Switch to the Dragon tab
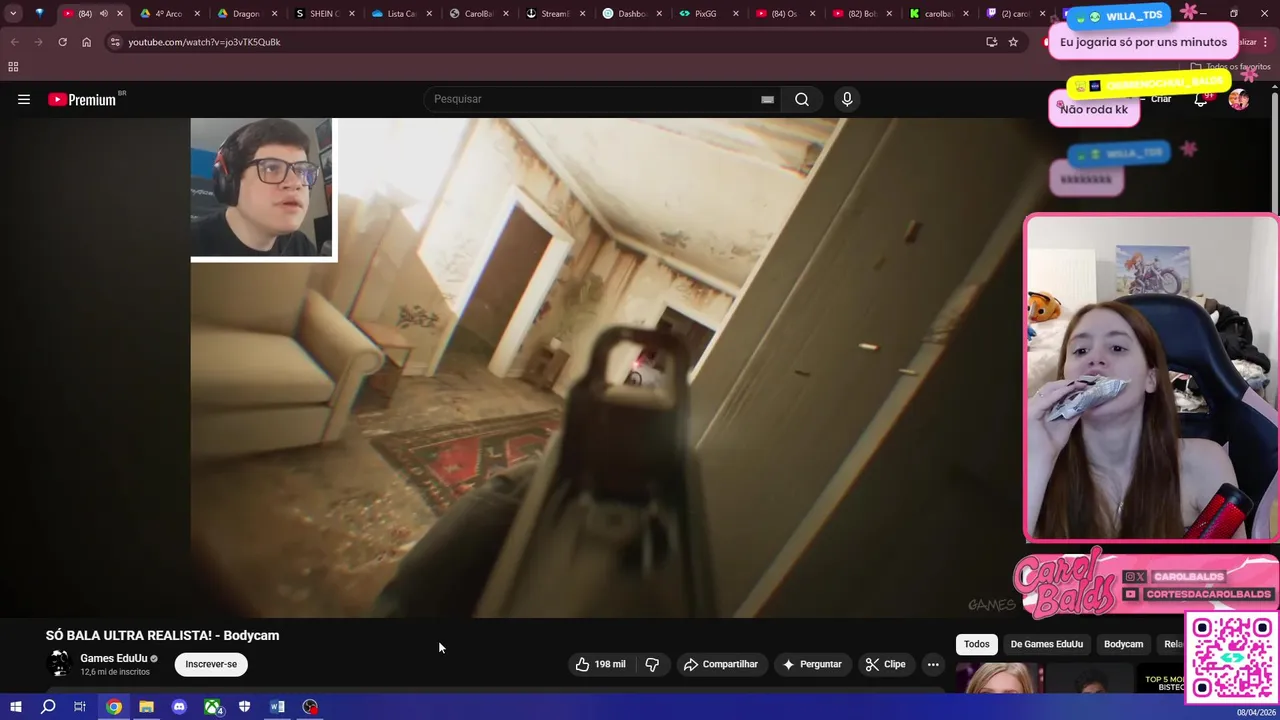The image size is (1280, 720). pyautogui.click(x=246, y=14)
